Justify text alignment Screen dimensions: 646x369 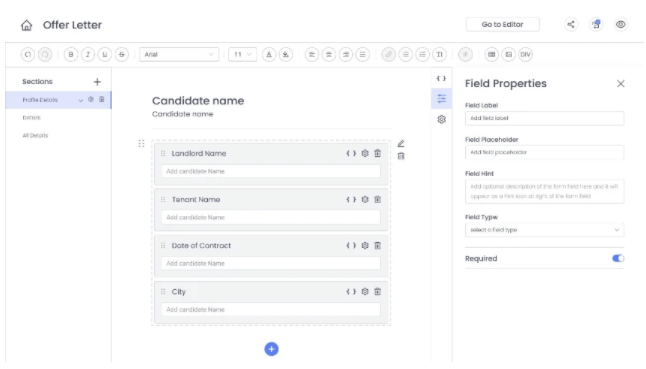[363, 54]
